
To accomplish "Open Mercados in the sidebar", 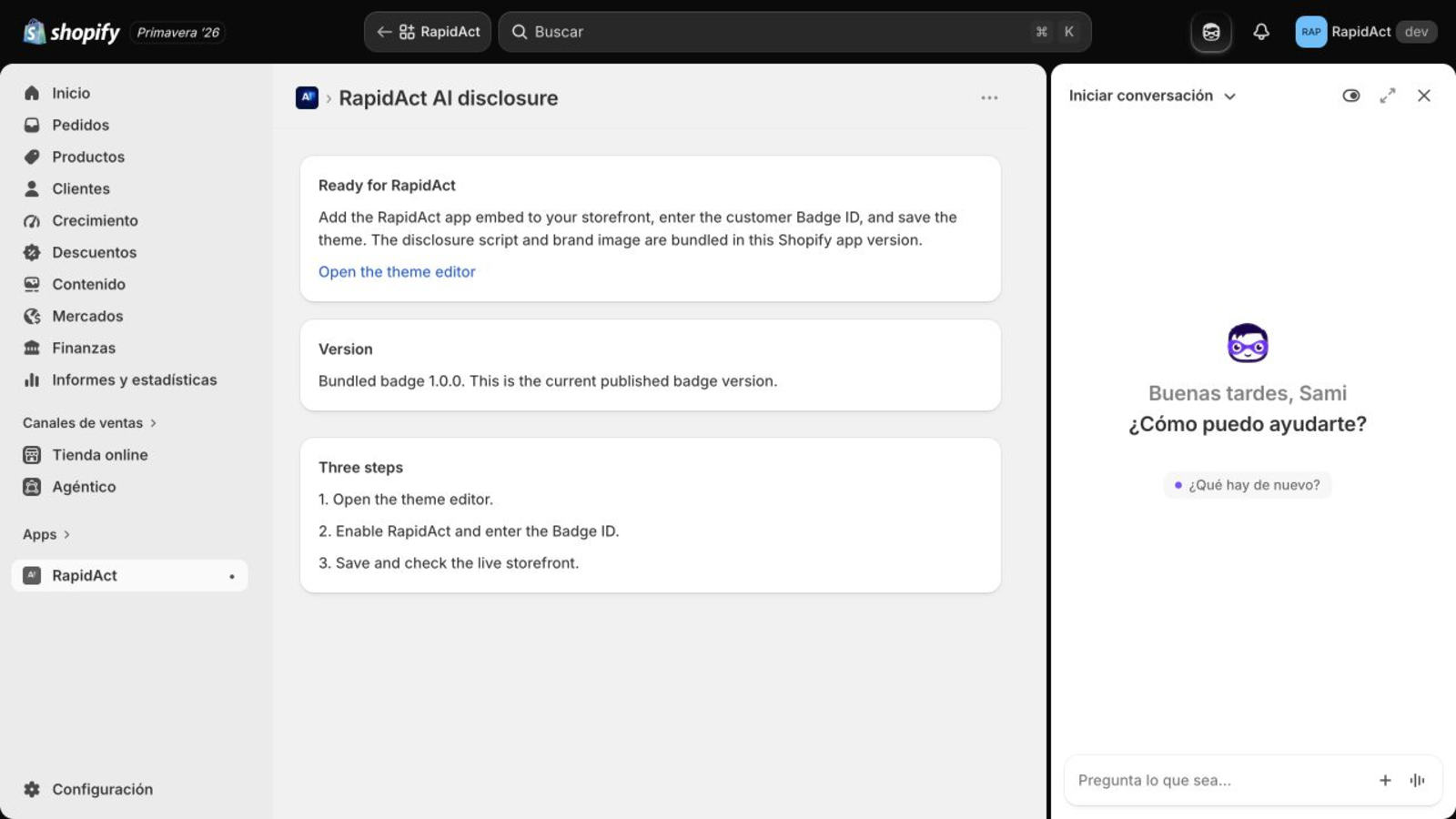I will (129, 316).
